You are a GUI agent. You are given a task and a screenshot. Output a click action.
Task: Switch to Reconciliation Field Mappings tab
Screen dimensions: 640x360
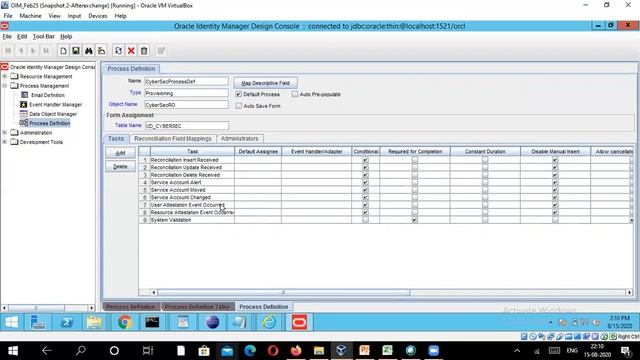173,139
